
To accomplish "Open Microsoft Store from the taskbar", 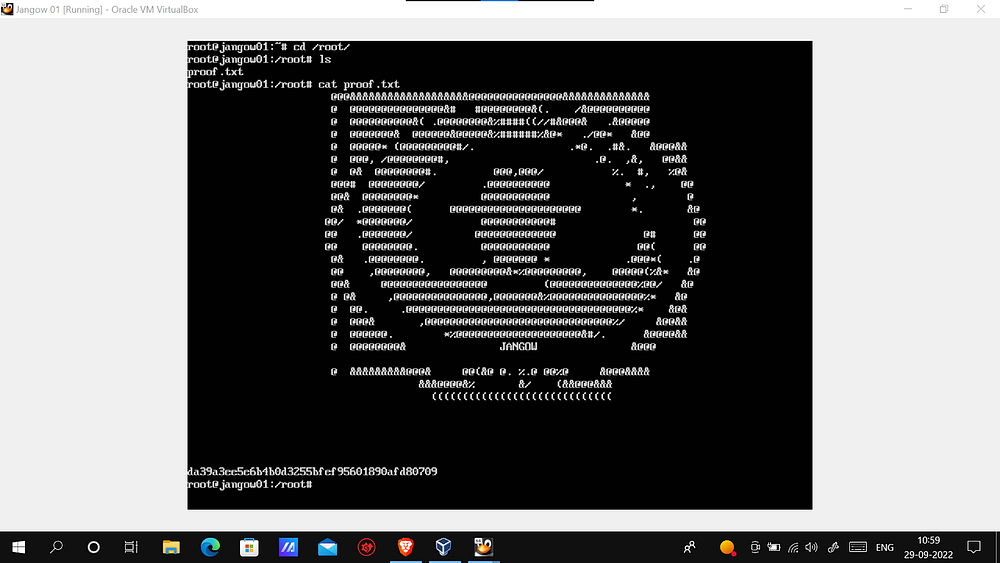I will (x=249, y=547).
